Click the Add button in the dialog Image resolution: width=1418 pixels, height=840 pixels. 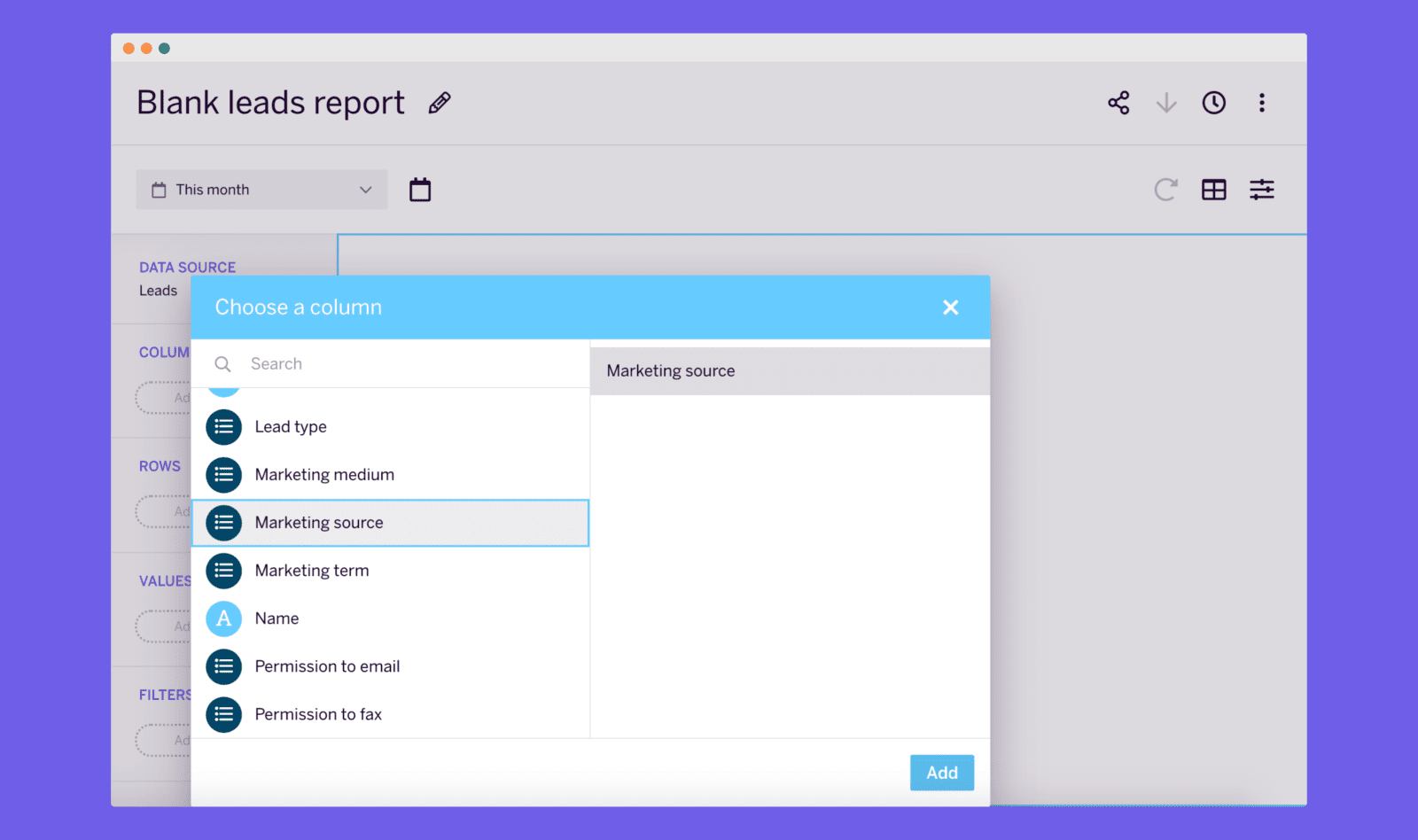(x=941, y=772)
